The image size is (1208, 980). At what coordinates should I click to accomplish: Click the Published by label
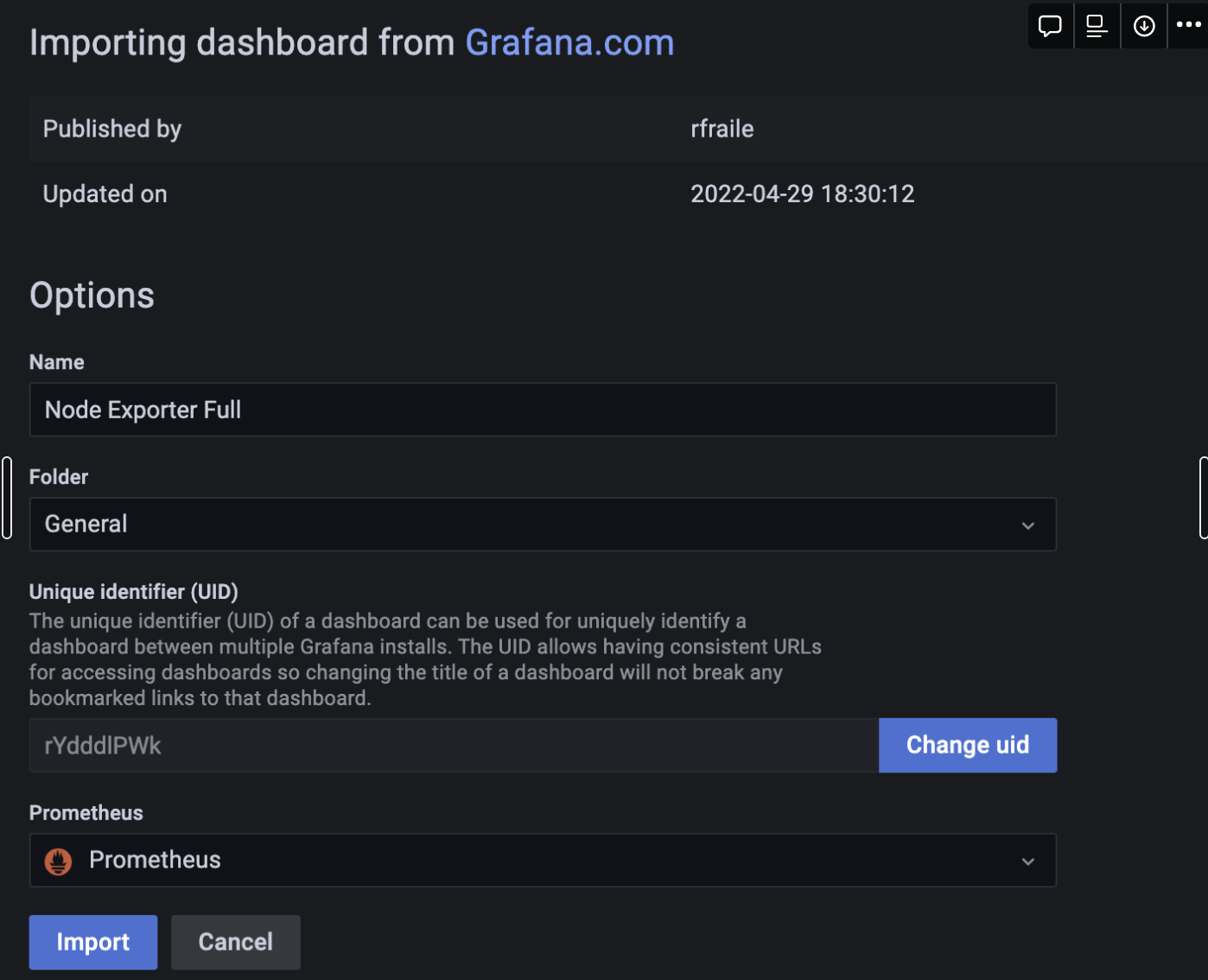112,129
